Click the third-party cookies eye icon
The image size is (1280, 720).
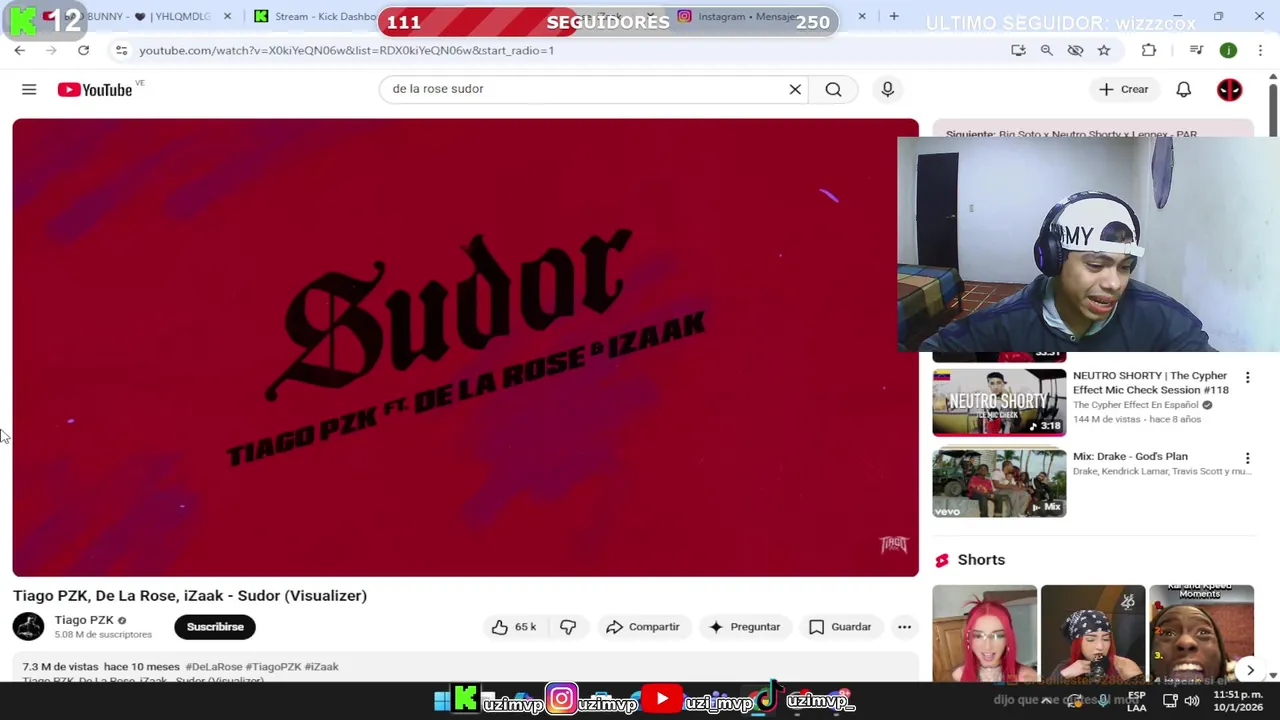click(1075, 50)
